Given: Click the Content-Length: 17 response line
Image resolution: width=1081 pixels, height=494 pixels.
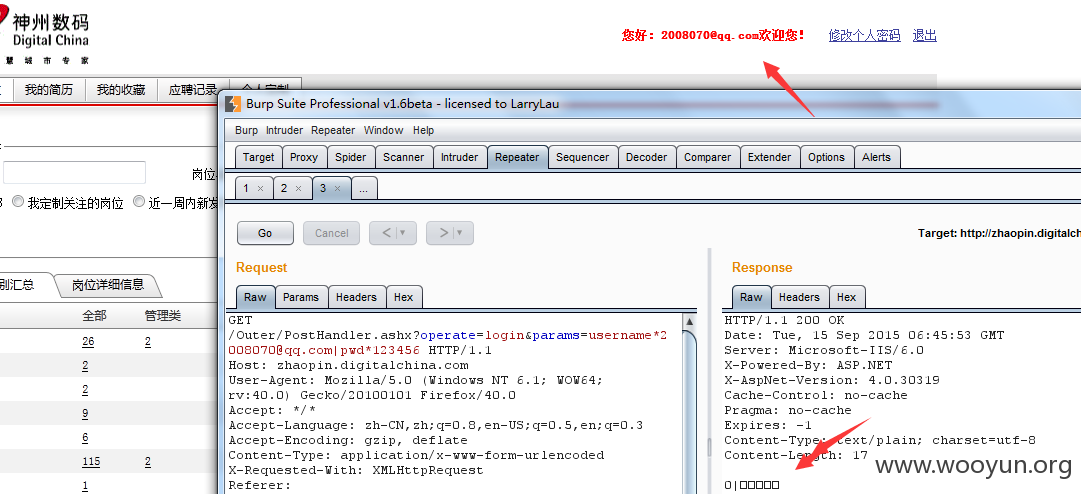Looking at the screenshot, I should point(796,455).
